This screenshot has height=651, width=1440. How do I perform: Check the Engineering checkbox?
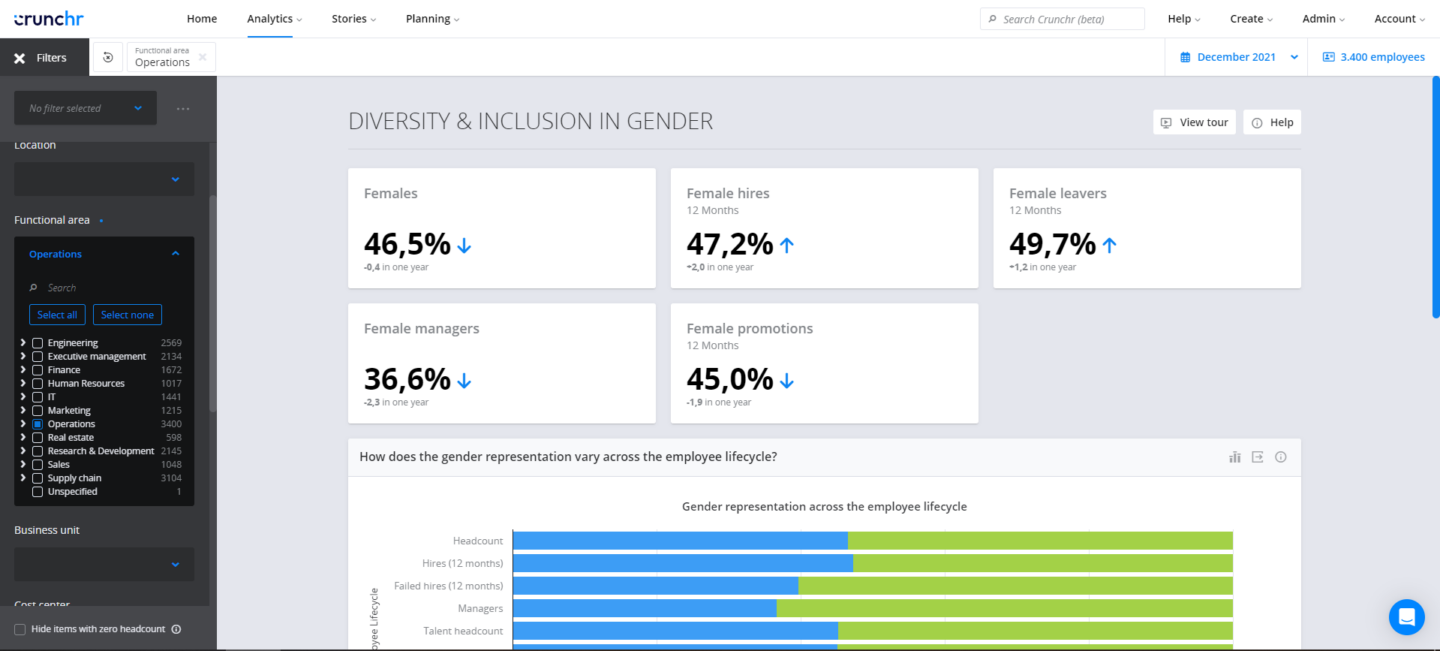click(x=38, y=343)
